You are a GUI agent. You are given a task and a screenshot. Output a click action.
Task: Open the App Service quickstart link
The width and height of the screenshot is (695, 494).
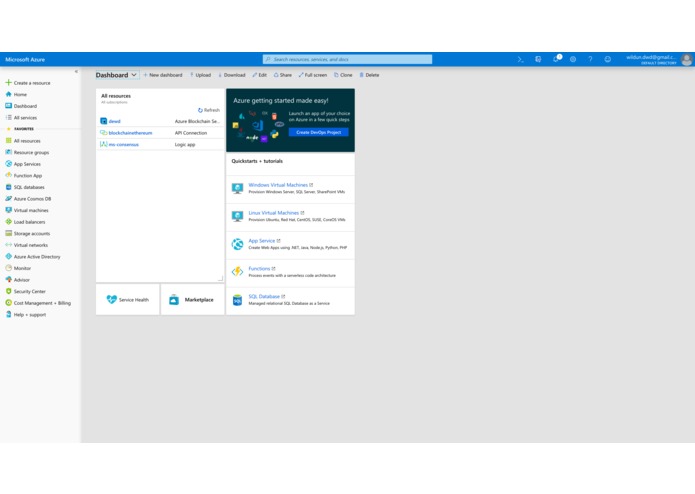[x=262, y=241]
